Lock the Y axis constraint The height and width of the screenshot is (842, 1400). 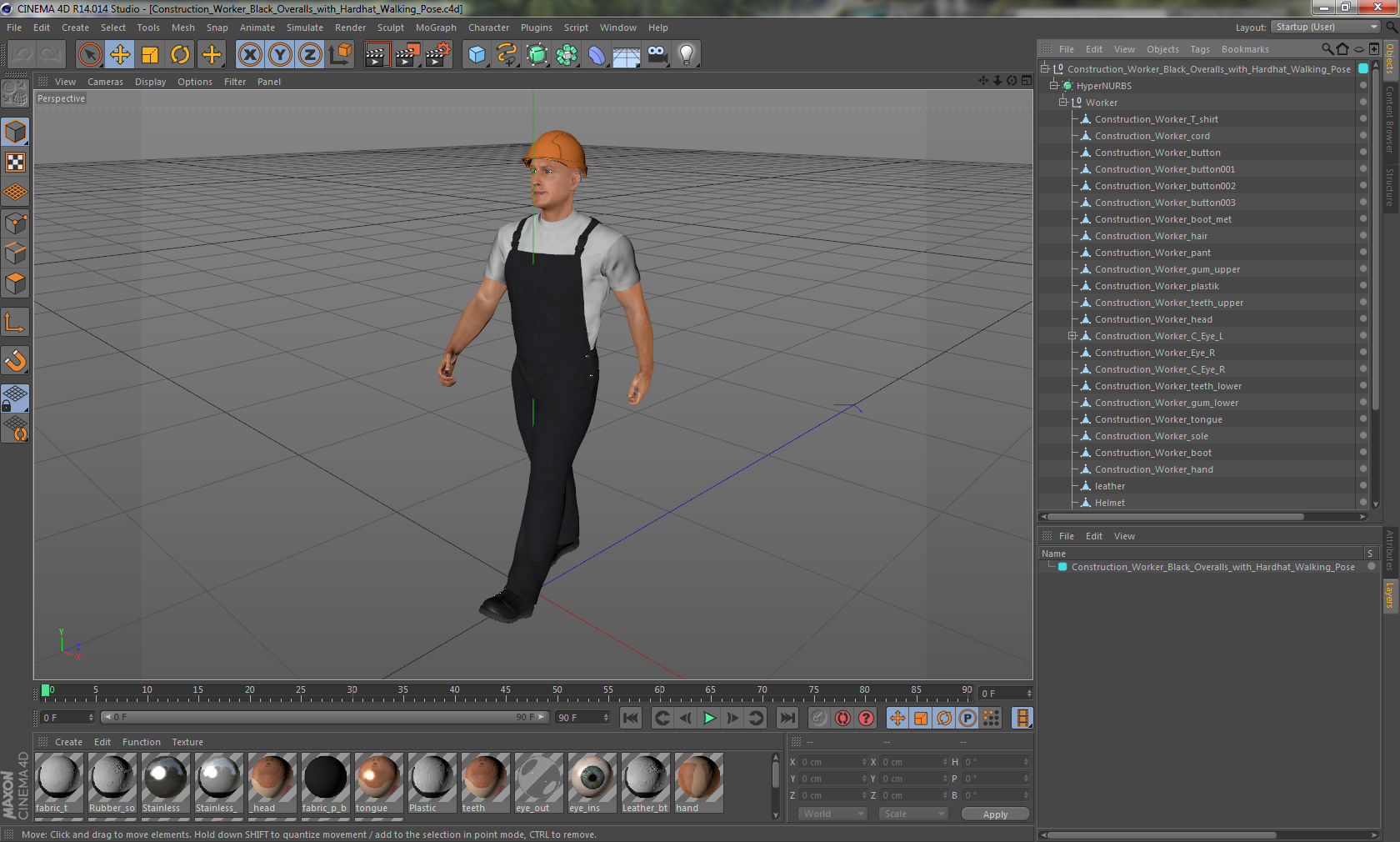(280, 53)
